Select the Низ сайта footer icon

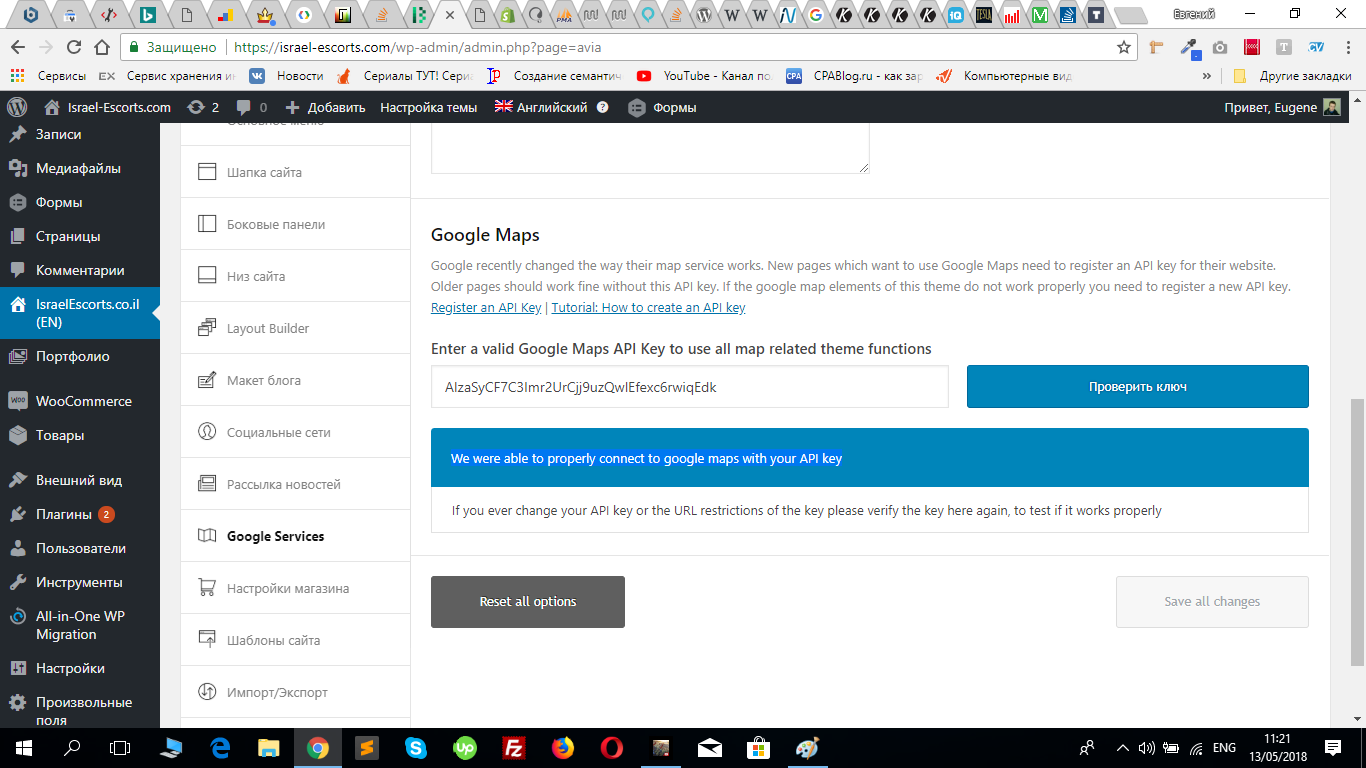(x=207, y=276)
